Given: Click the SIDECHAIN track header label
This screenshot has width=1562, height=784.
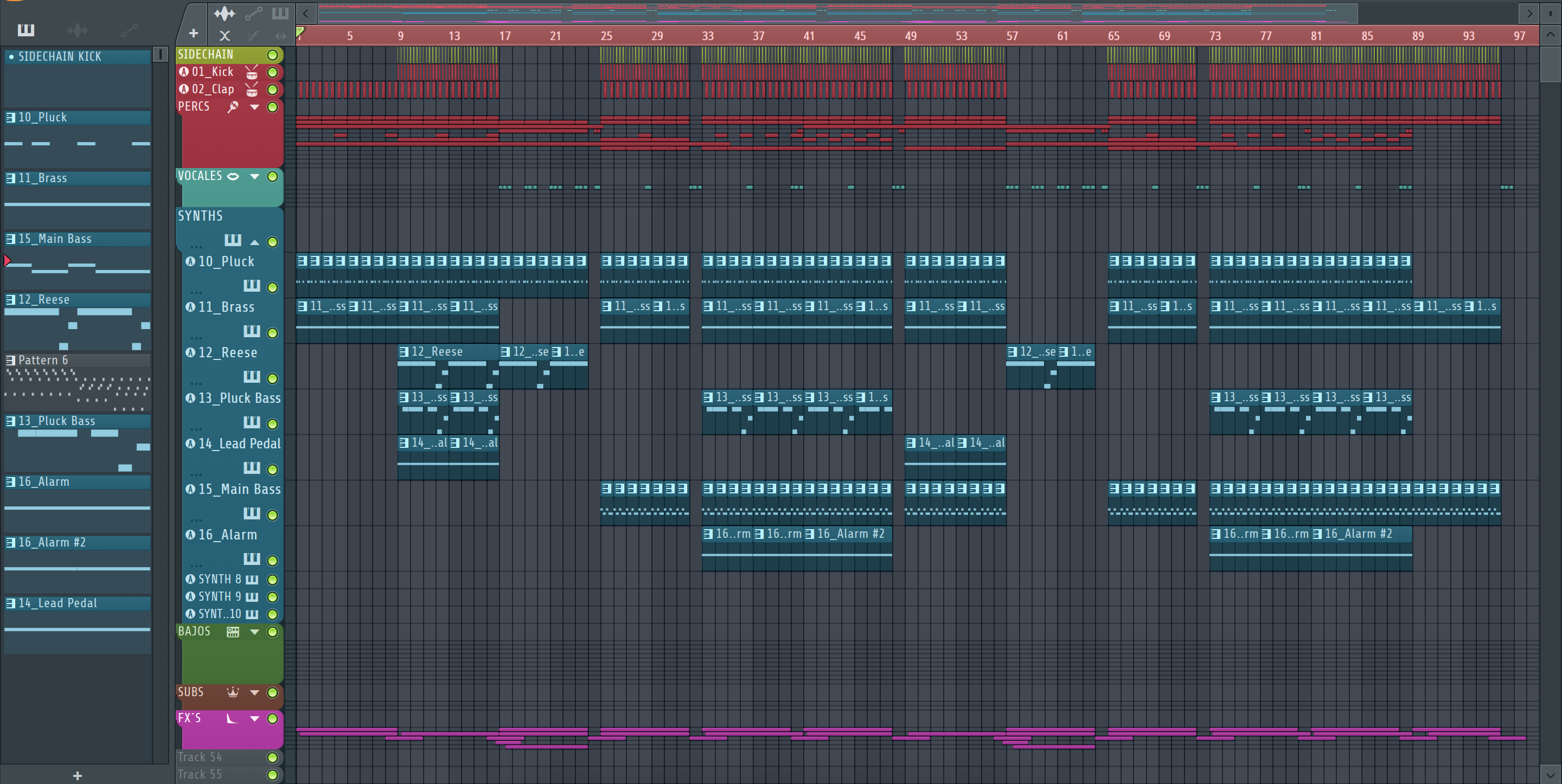Looking at the screenshot, I should (205, 55).
